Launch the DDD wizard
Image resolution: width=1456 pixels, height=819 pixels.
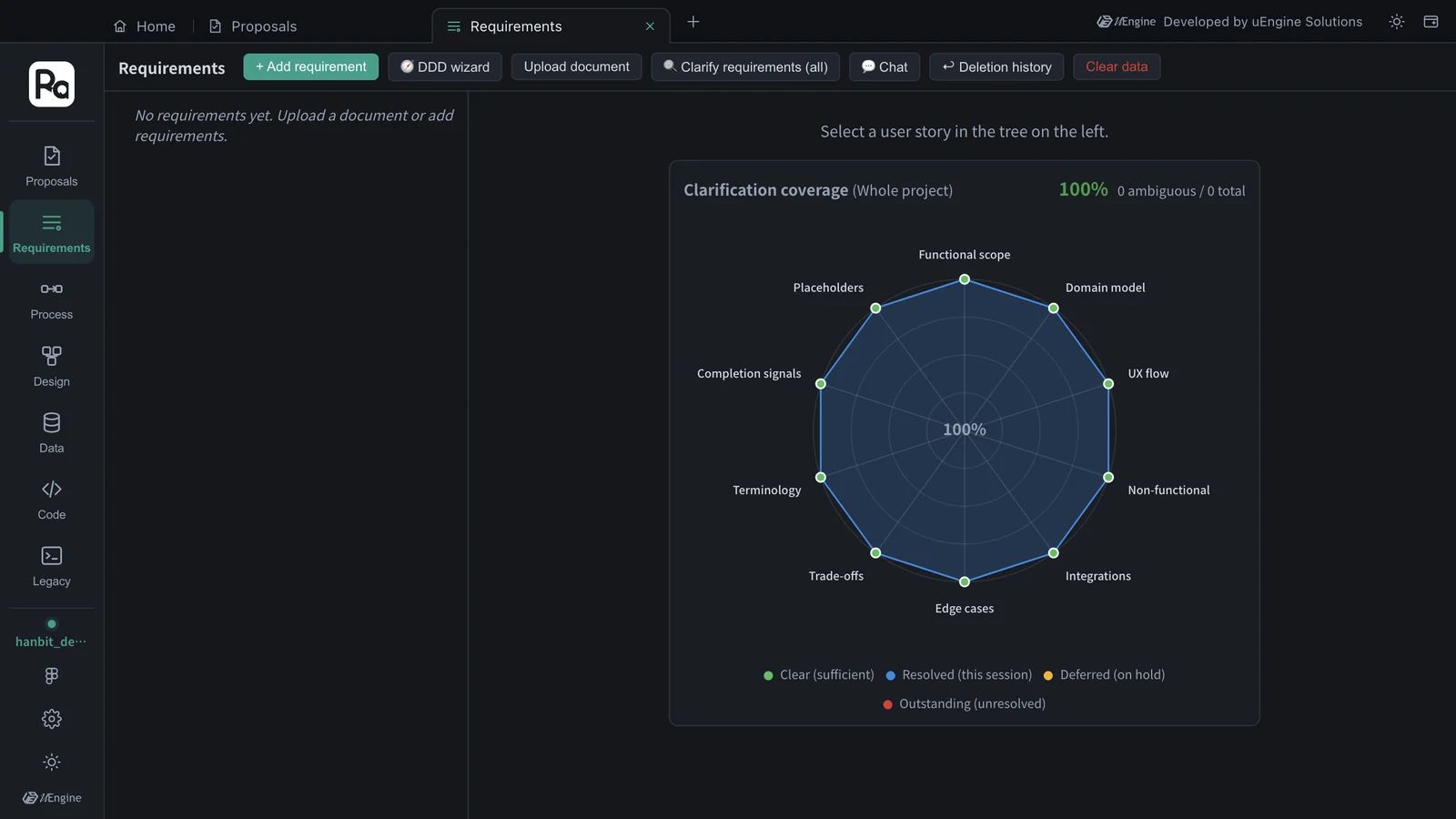click(445, 66)
